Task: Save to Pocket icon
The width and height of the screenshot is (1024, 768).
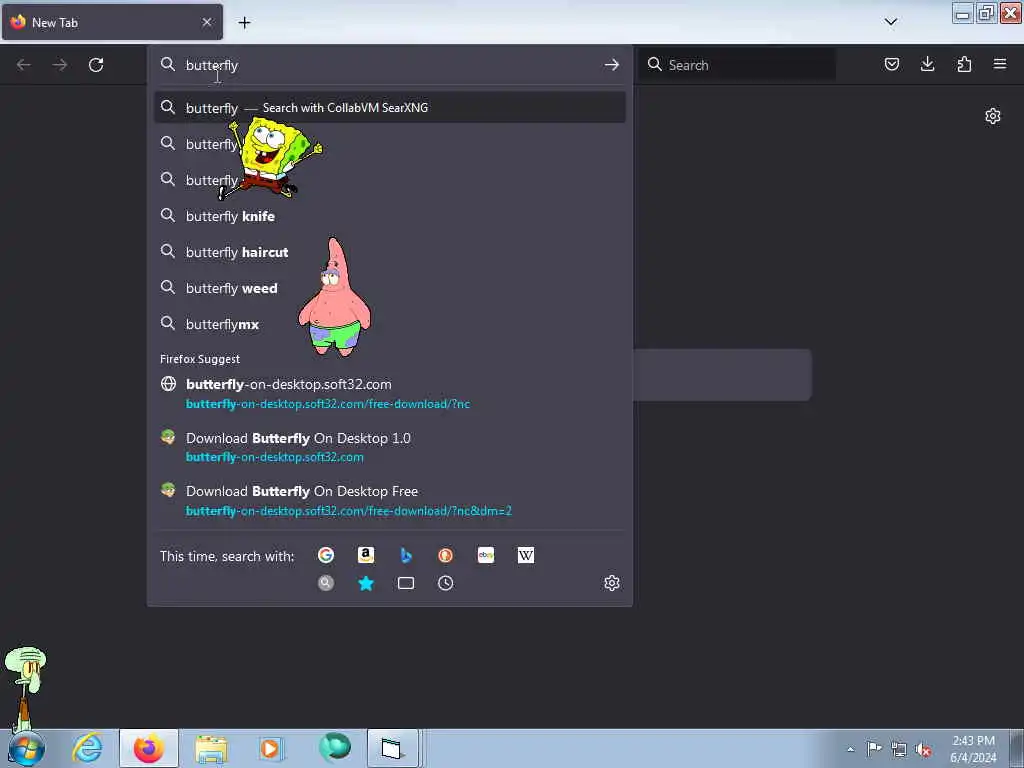Action: 892,64
